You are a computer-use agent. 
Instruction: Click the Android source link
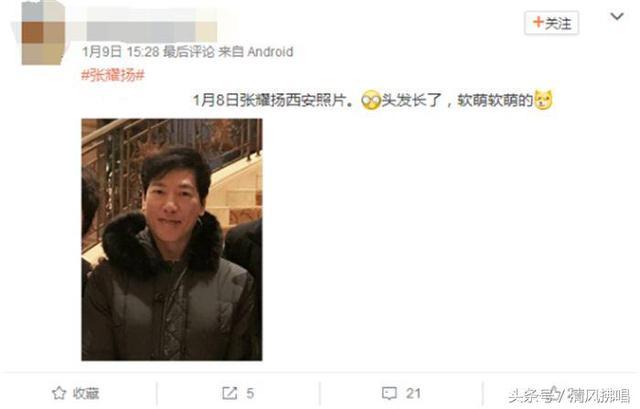[x=270, y=52]
